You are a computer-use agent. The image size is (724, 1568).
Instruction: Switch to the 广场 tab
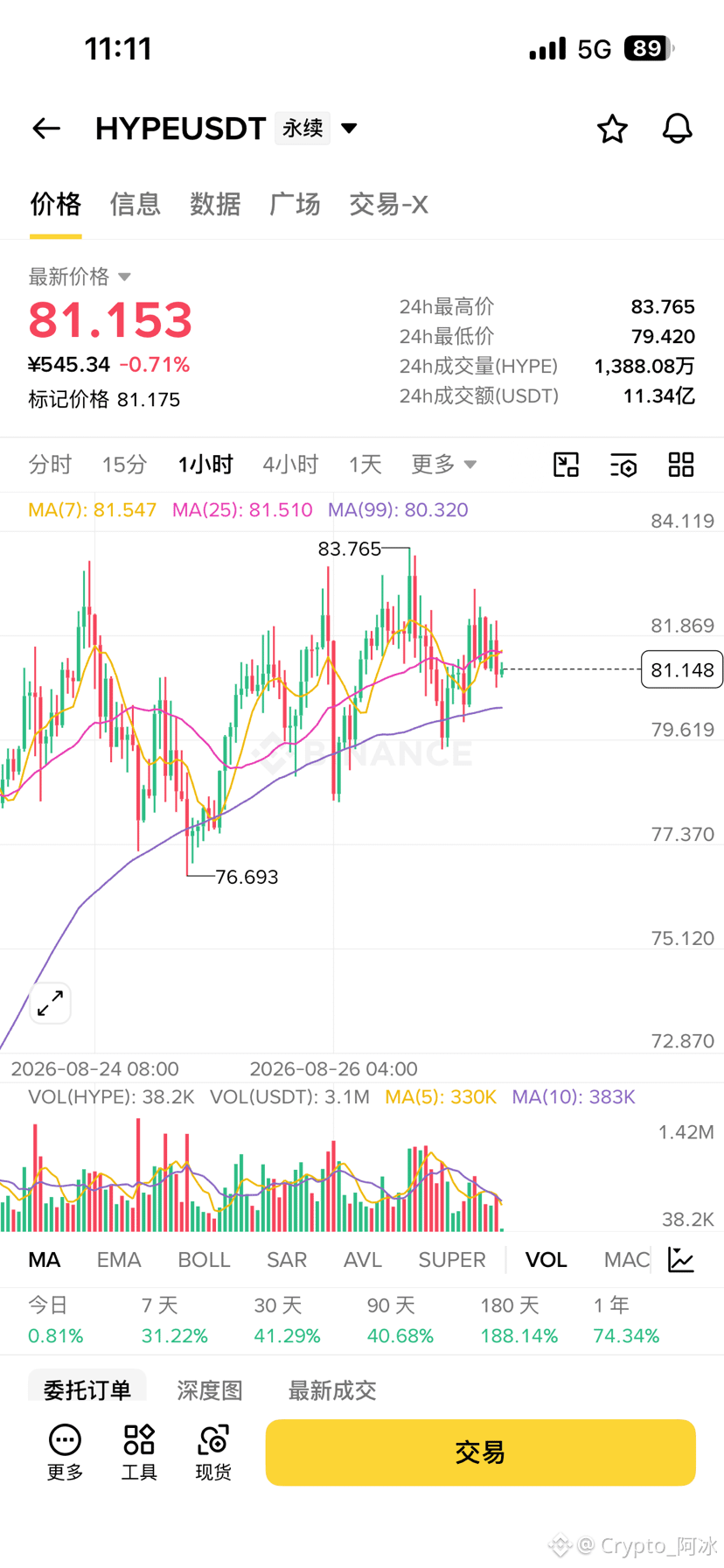(295, 204)
